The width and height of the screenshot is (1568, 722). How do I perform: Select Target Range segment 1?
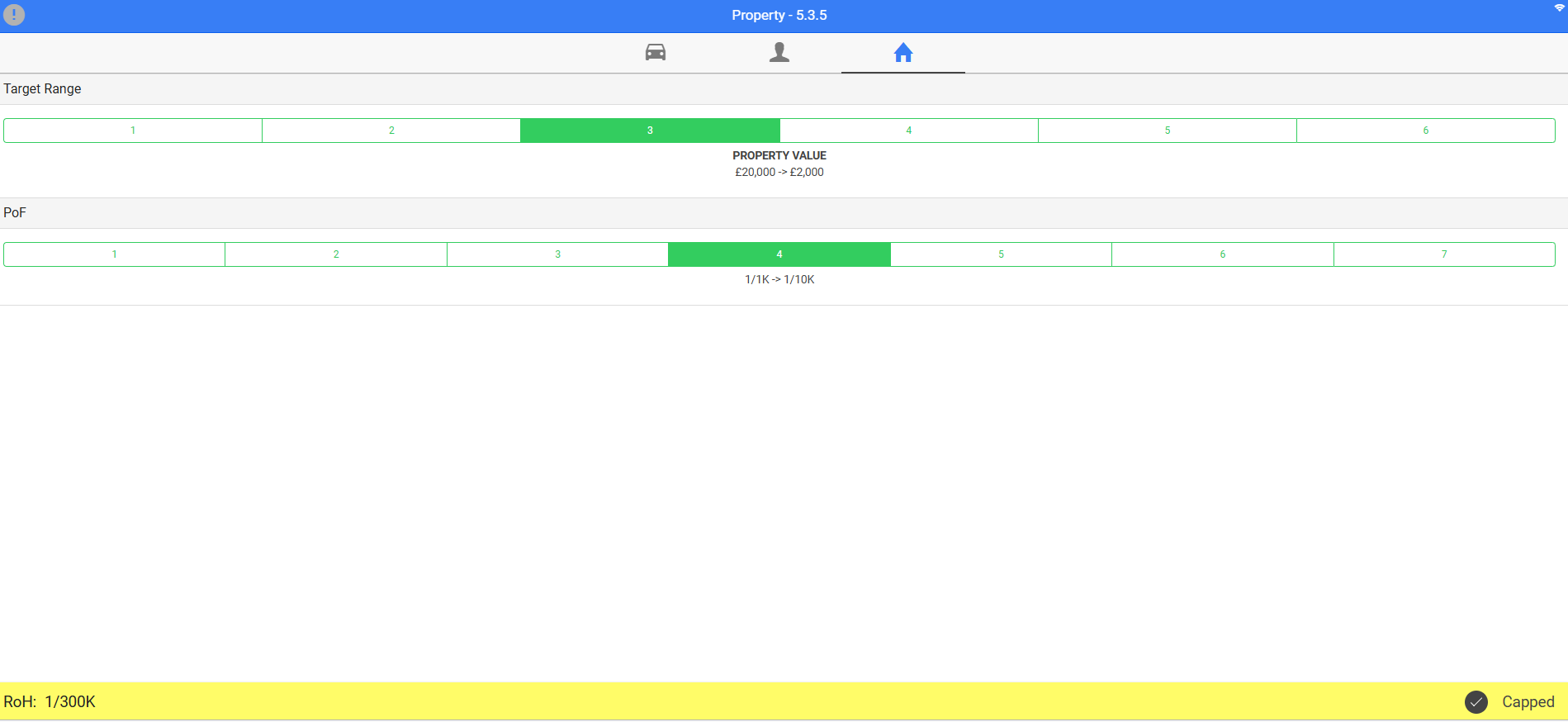[133, 131]
